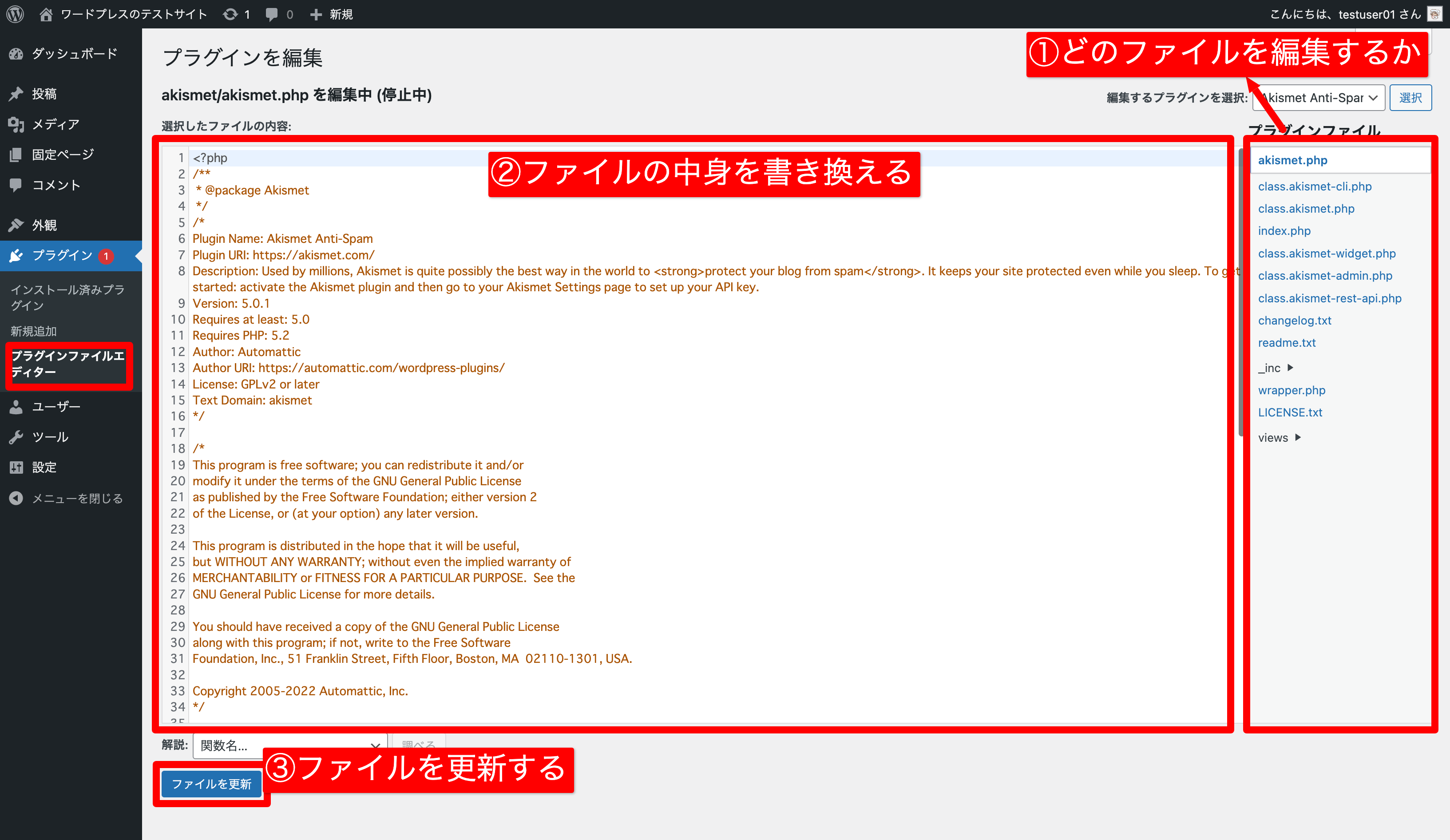Click the collapse menu arrow icon

[x=16, y=498]
